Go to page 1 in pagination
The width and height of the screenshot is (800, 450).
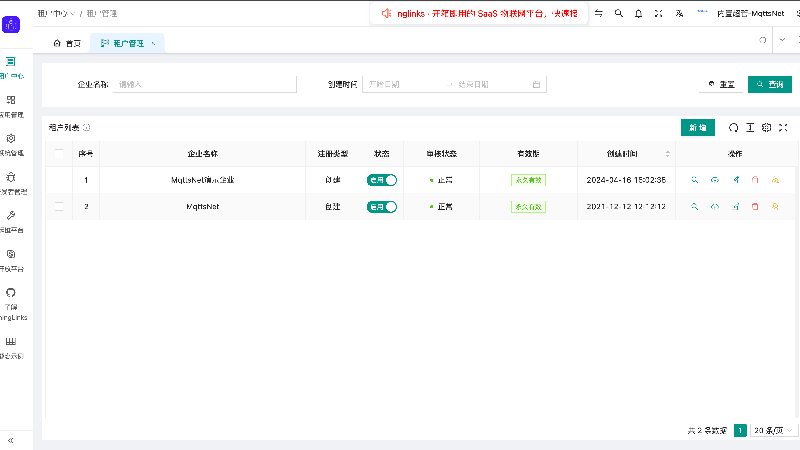[740, 431]
